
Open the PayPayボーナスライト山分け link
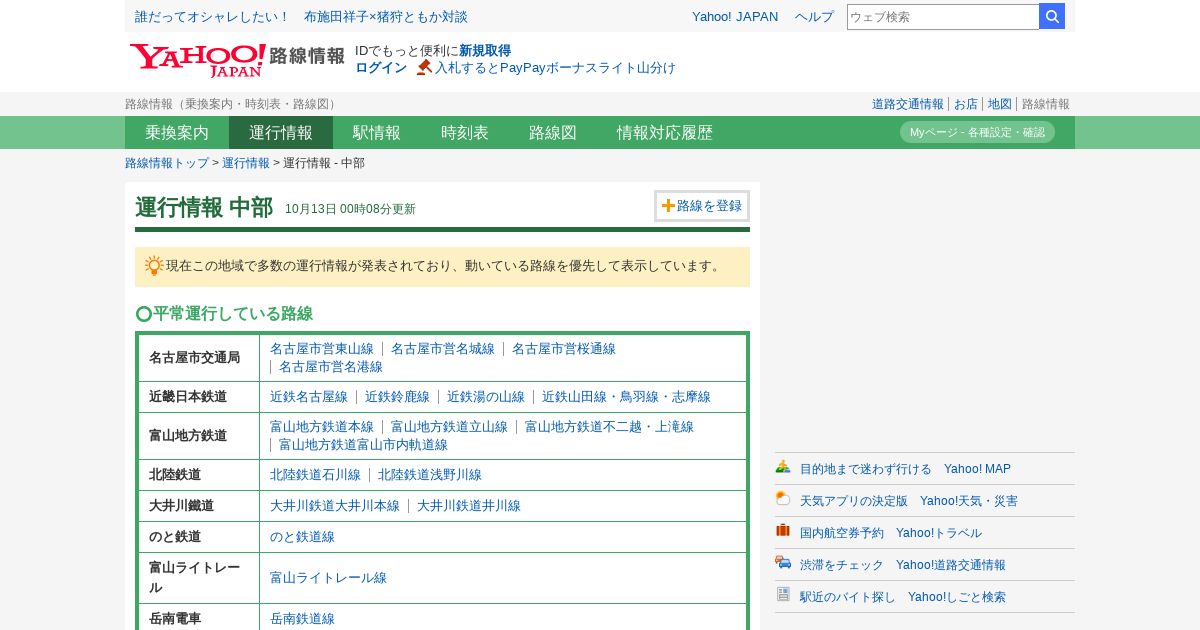pyautogui.click(x=555, y=67)
